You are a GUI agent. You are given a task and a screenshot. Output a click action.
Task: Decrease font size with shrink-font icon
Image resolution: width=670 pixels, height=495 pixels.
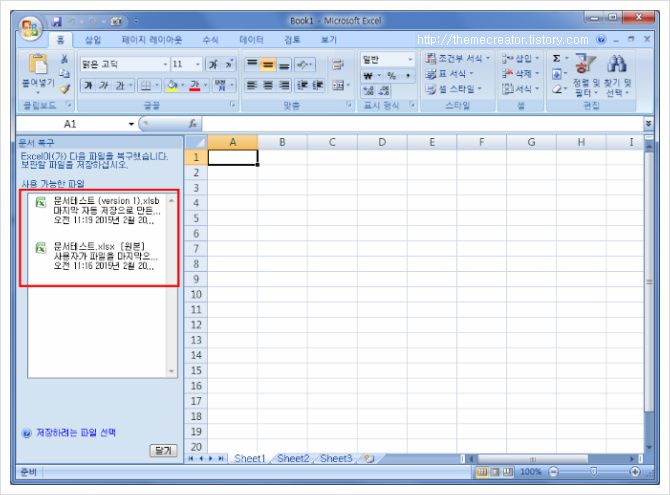click(229, 64)
